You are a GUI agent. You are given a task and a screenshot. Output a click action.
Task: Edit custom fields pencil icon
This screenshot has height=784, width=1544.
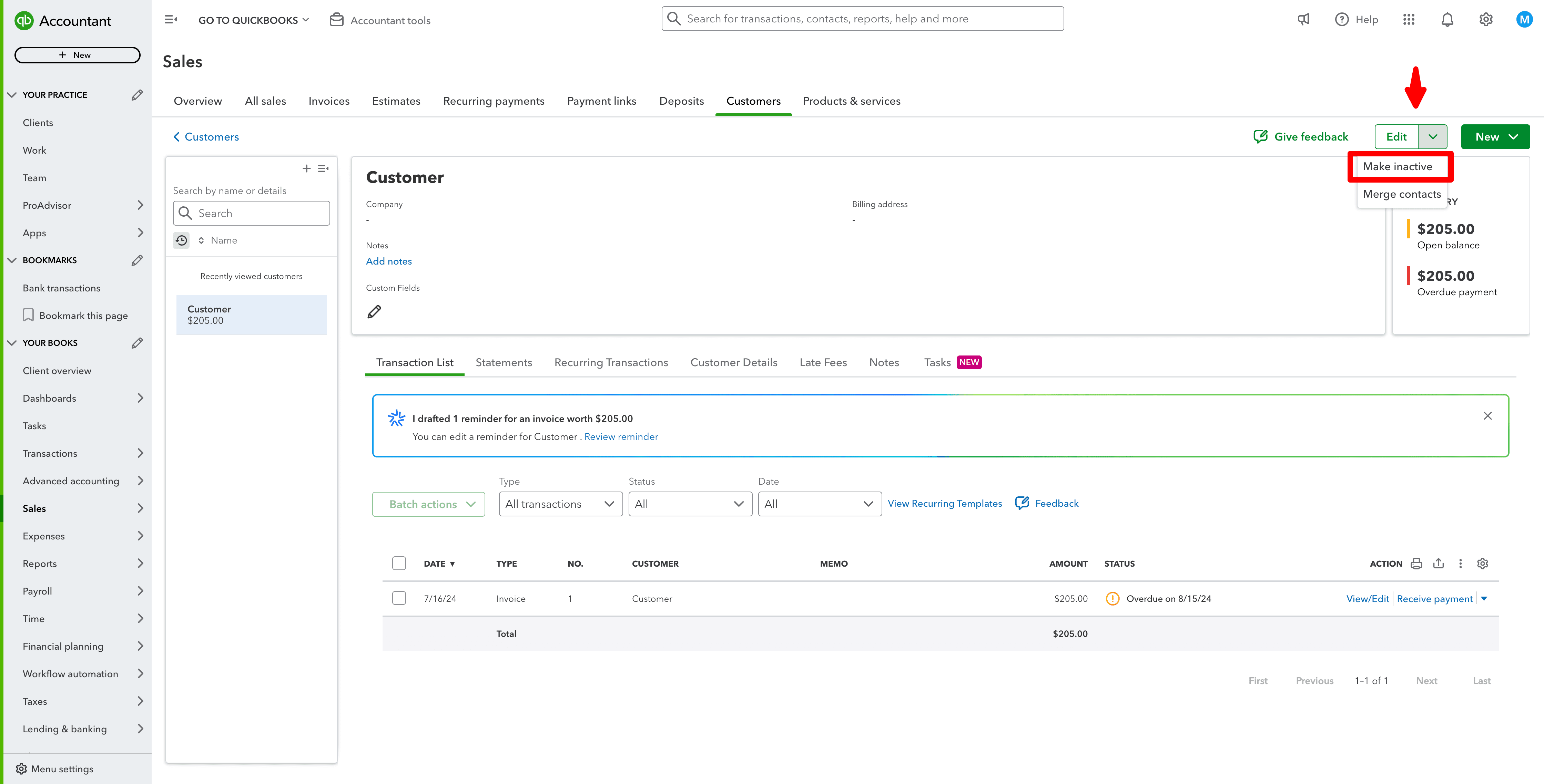[374, 311]
